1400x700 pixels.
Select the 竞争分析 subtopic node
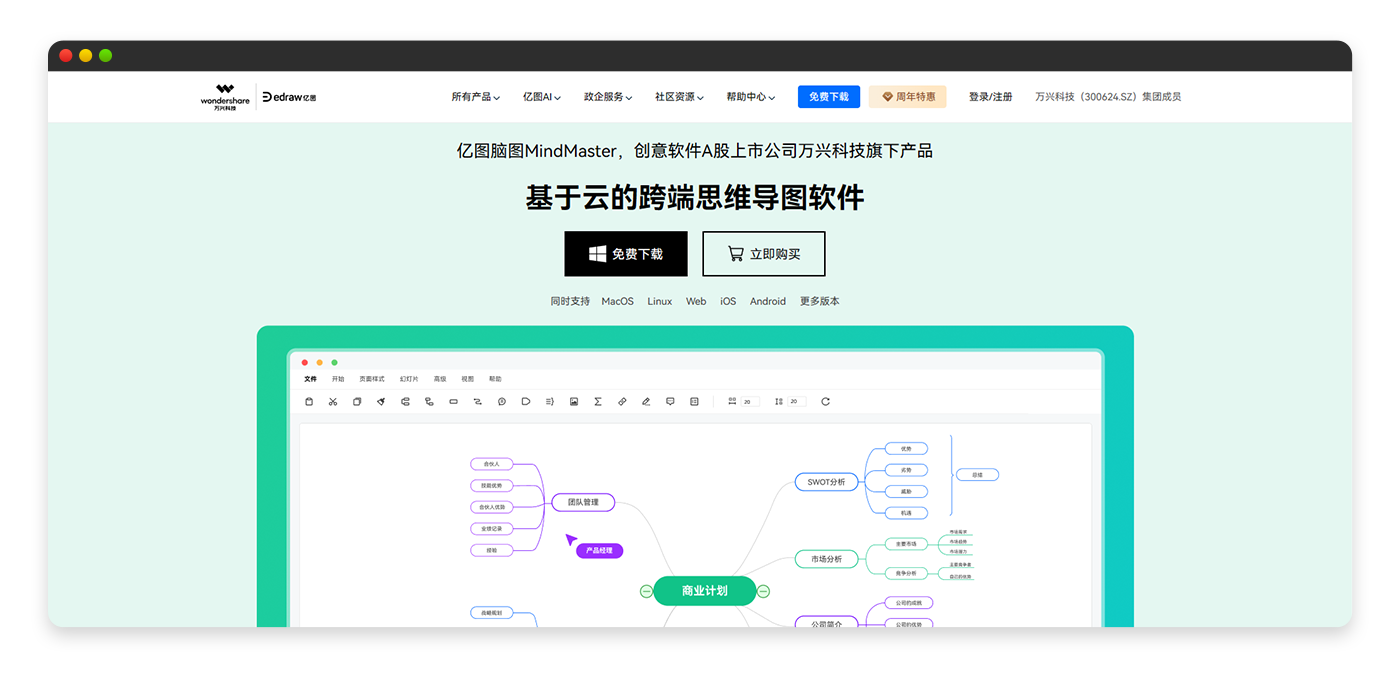coord(906,573)
